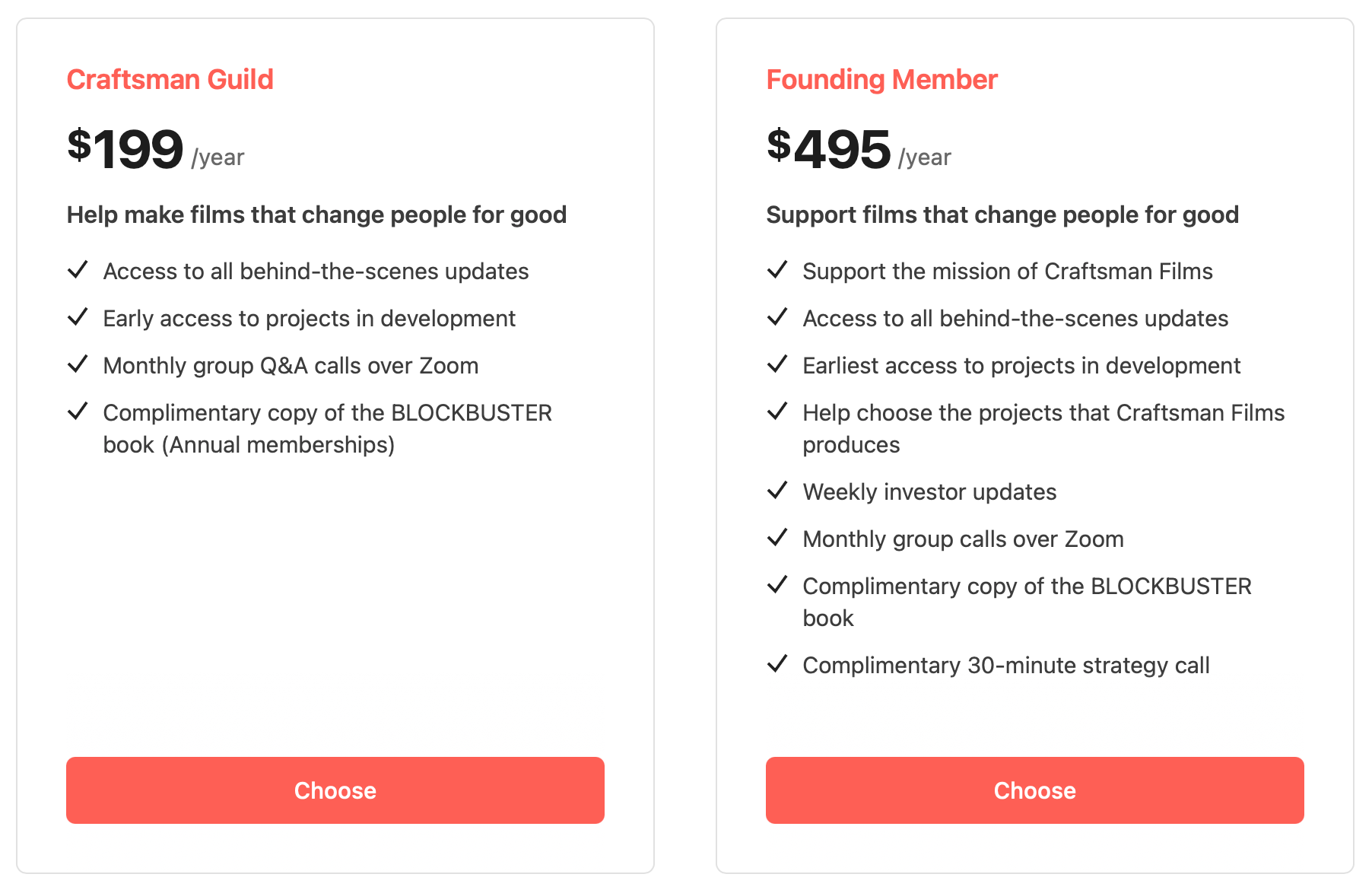Click 'Monthly group Q&A calls over Zoom' text

pos(291,366)
